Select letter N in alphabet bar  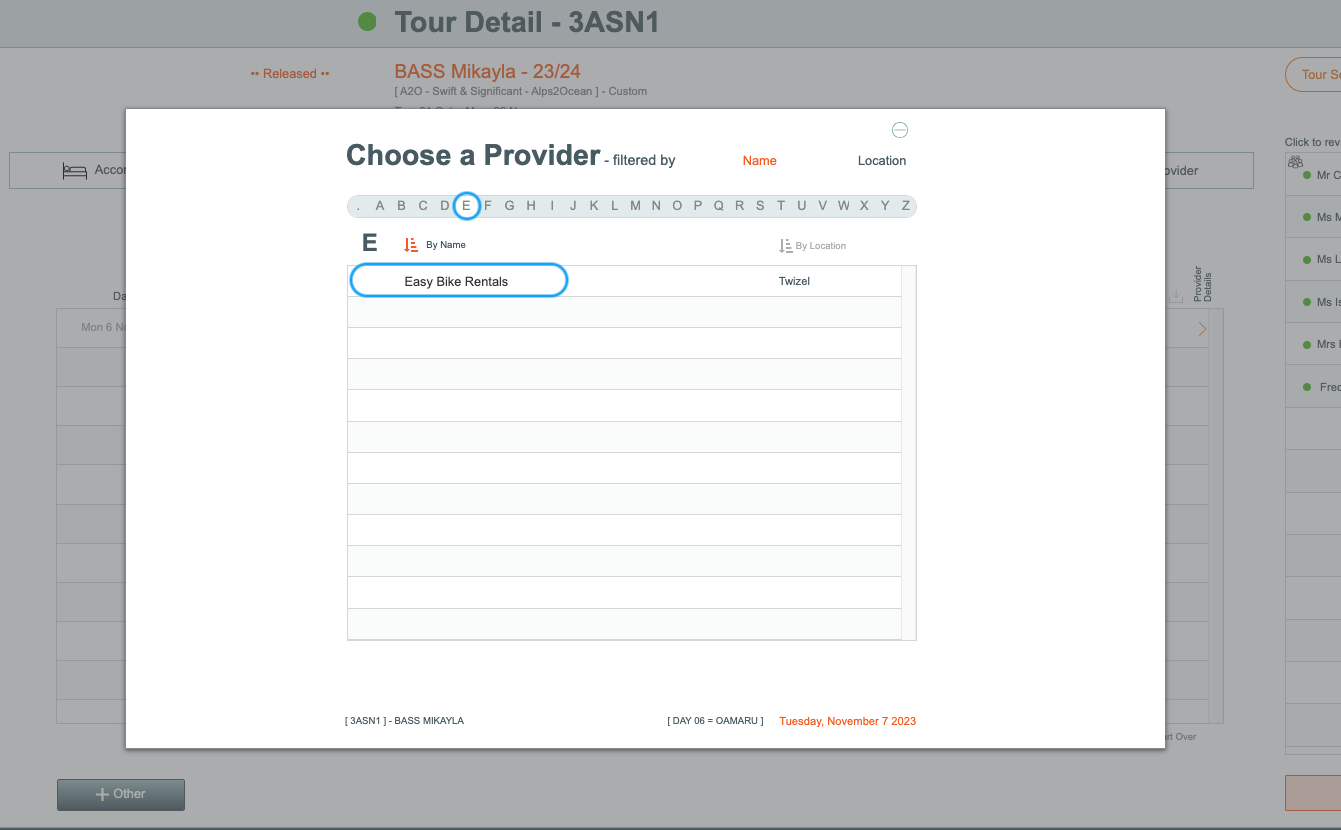click(x=656, y=206)
